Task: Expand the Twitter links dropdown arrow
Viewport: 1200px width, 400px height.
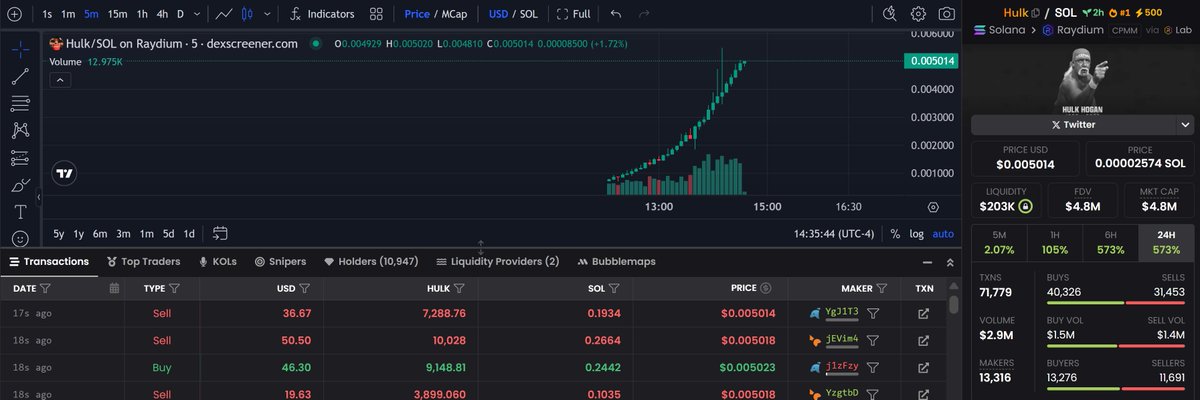Action: coord(1185,125)
